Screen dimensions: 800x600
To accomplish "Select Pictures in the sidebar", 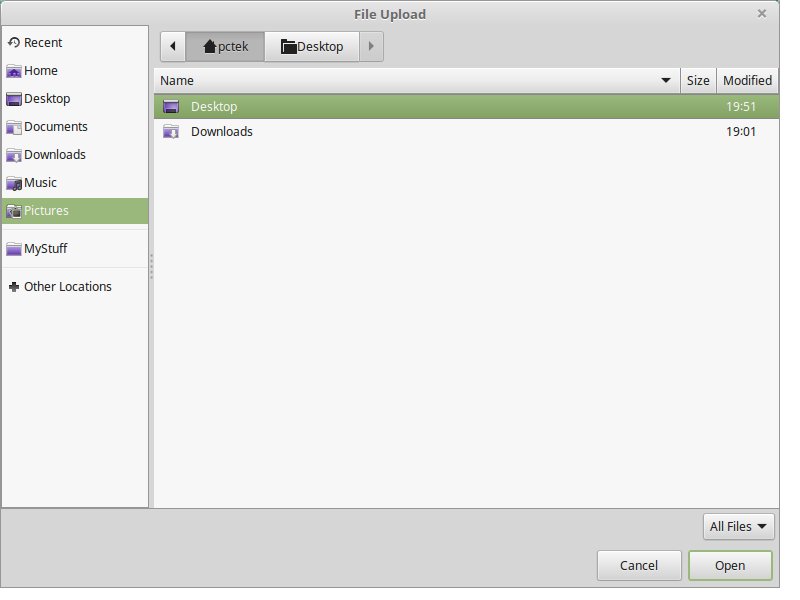I will point(46,211).
